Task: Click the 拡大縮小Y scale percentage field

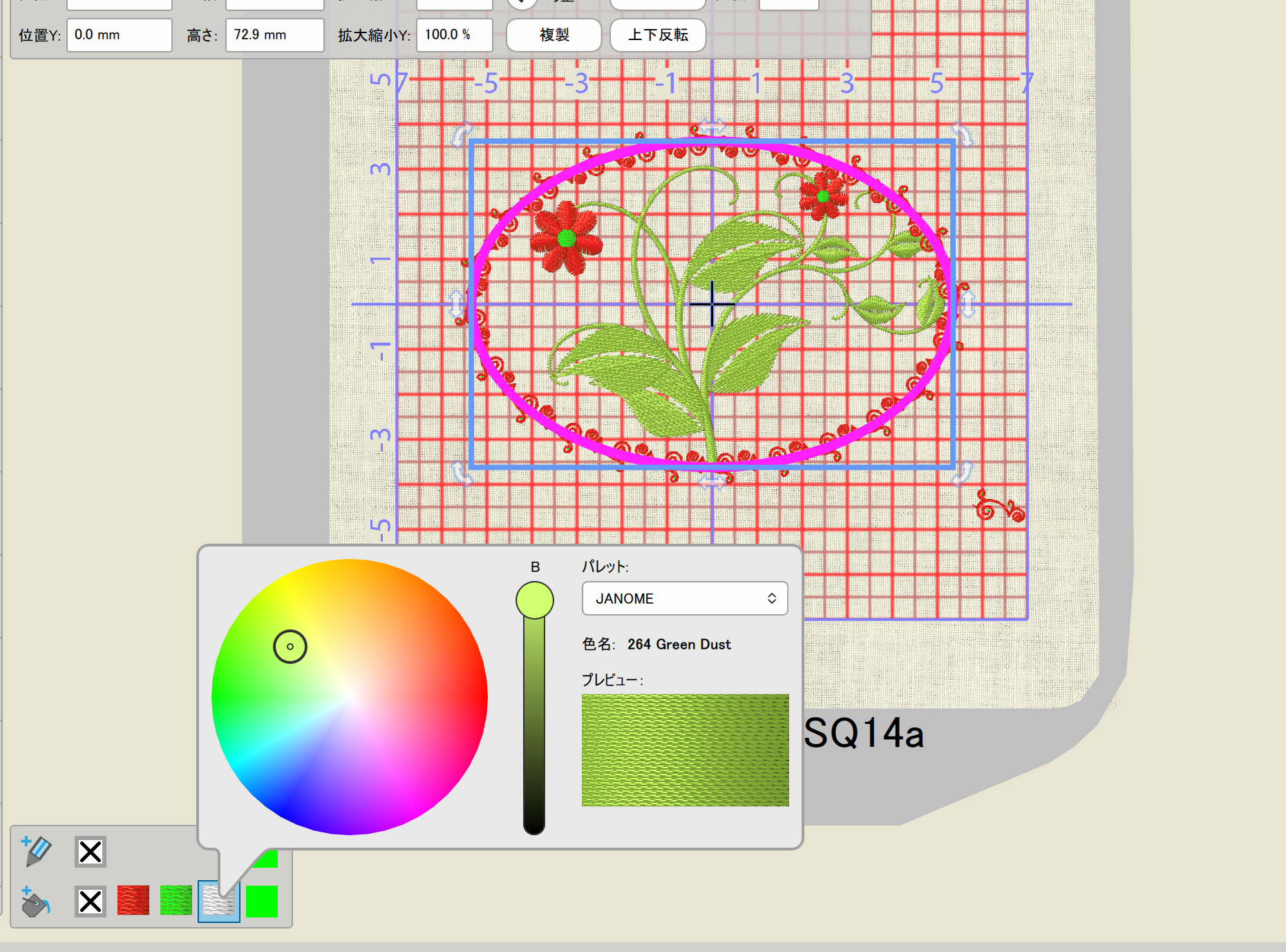Action: [x=454, y=35]
